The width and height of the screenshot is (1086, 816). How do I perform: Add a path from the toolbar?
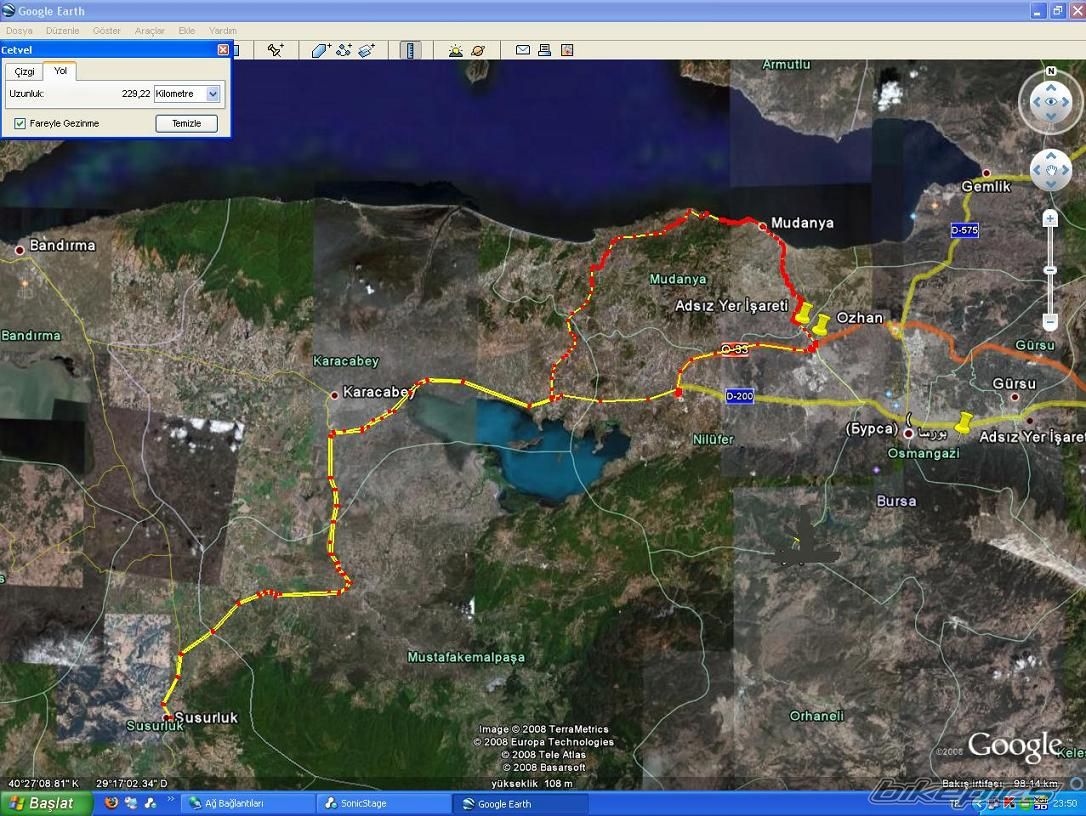(344, 50)
